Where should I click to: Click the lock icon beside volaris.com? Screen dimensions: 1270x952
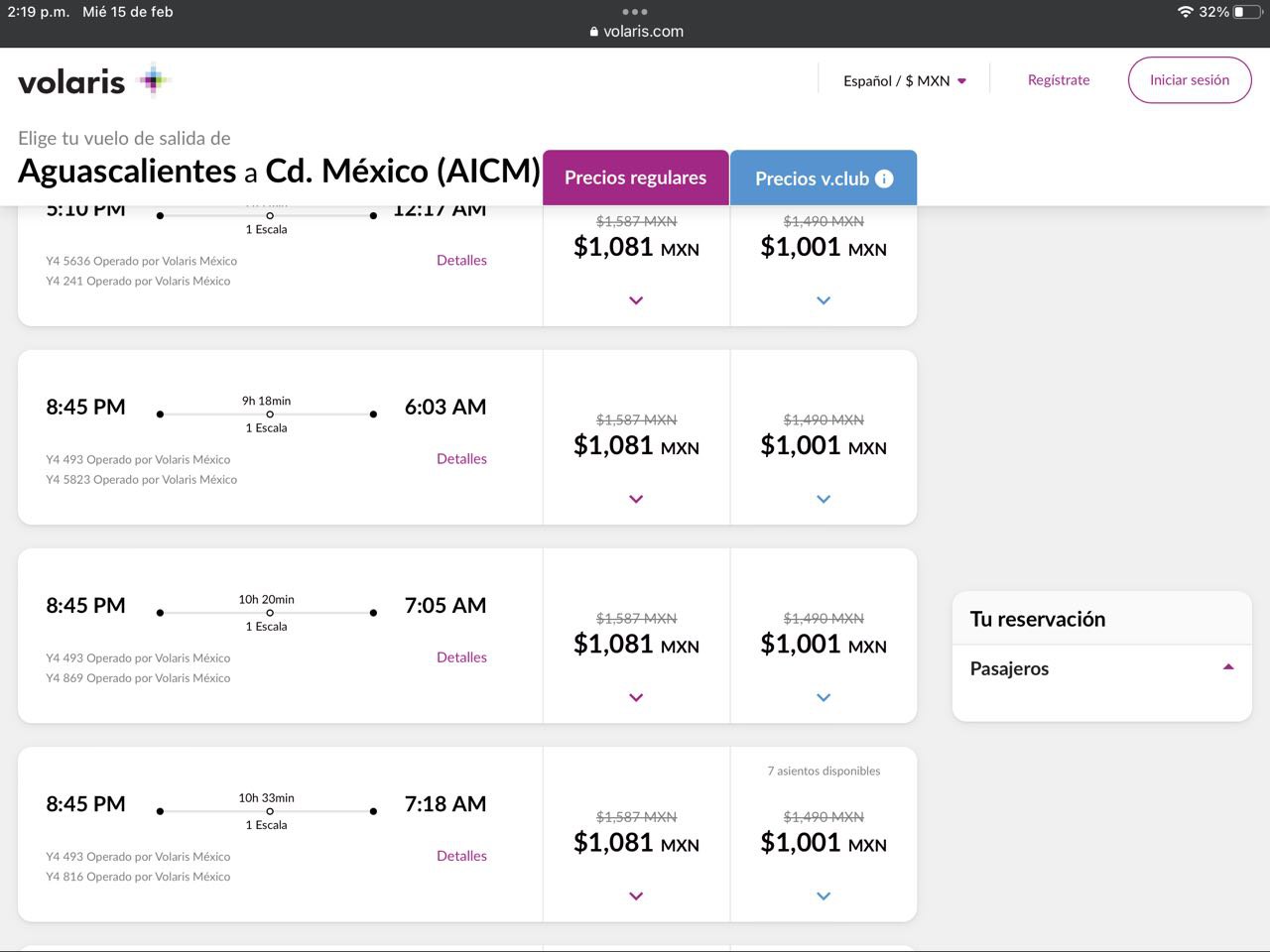pos(594,32)
